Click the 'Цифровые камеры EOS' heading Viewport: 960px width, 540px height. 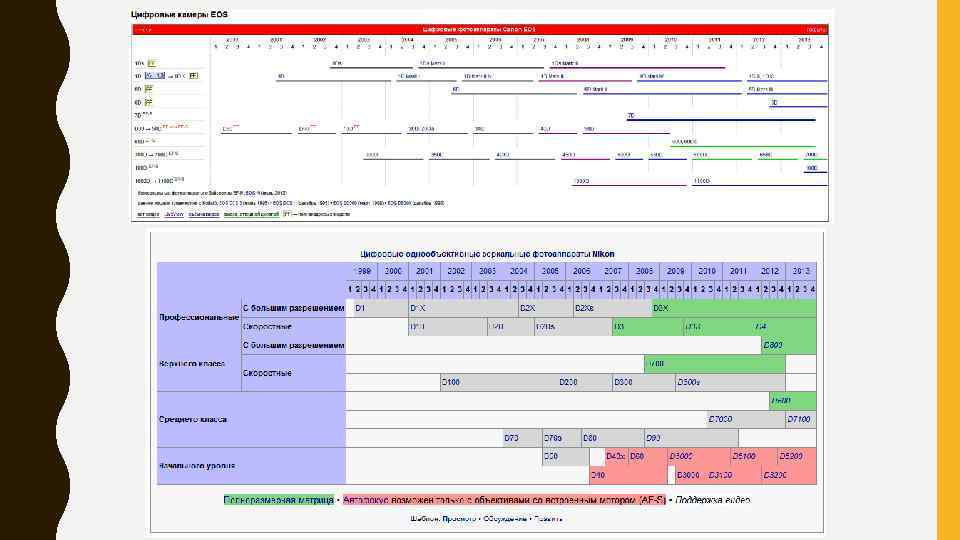click(179, 14)
